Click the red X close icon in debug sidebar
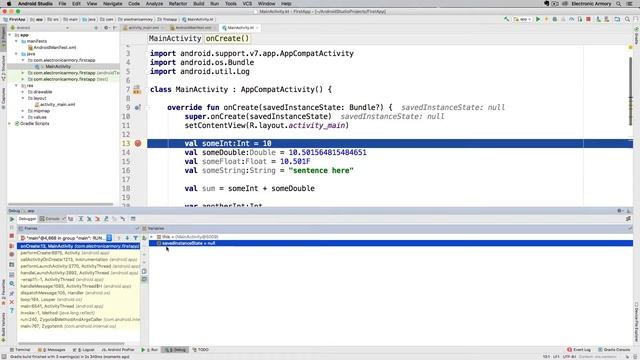The image size is (640, 360). click(11, 302)
